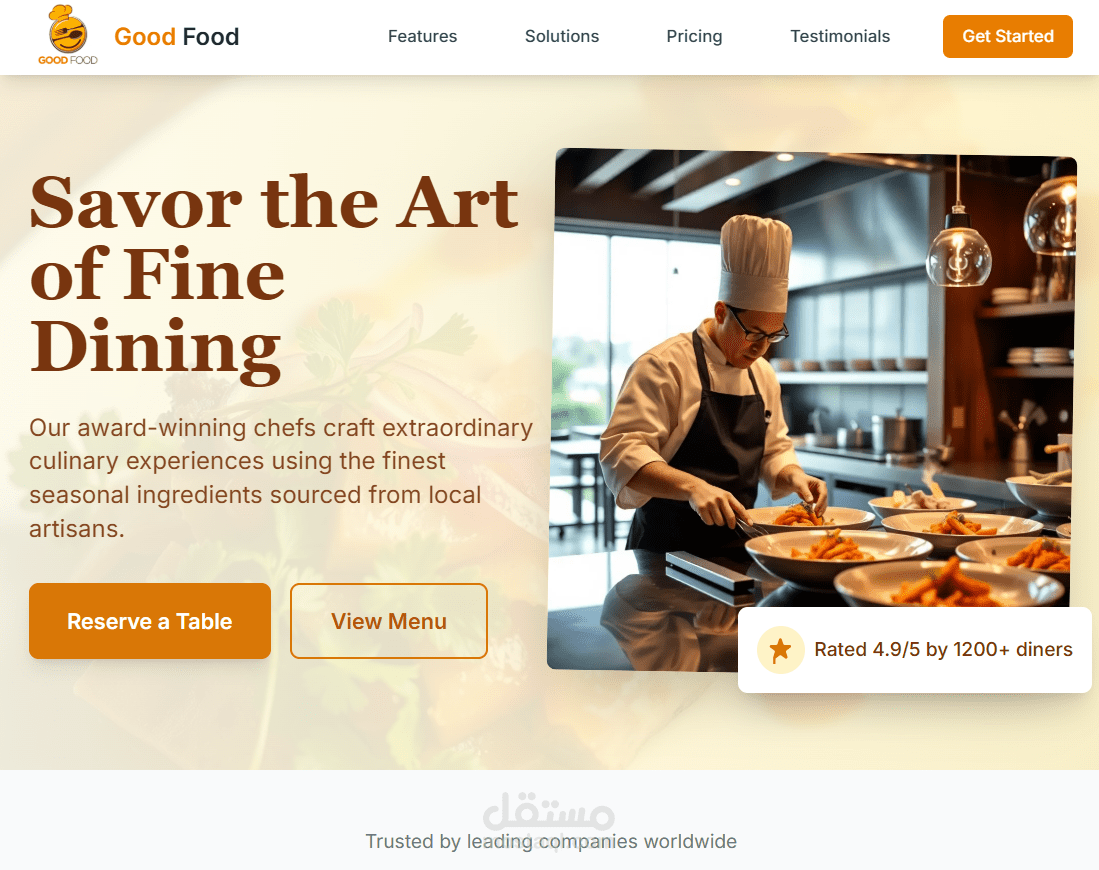Viewport: 1099px width, 870px height.
Task: Click the Reserve a Table button
Action: coord(150,621)
